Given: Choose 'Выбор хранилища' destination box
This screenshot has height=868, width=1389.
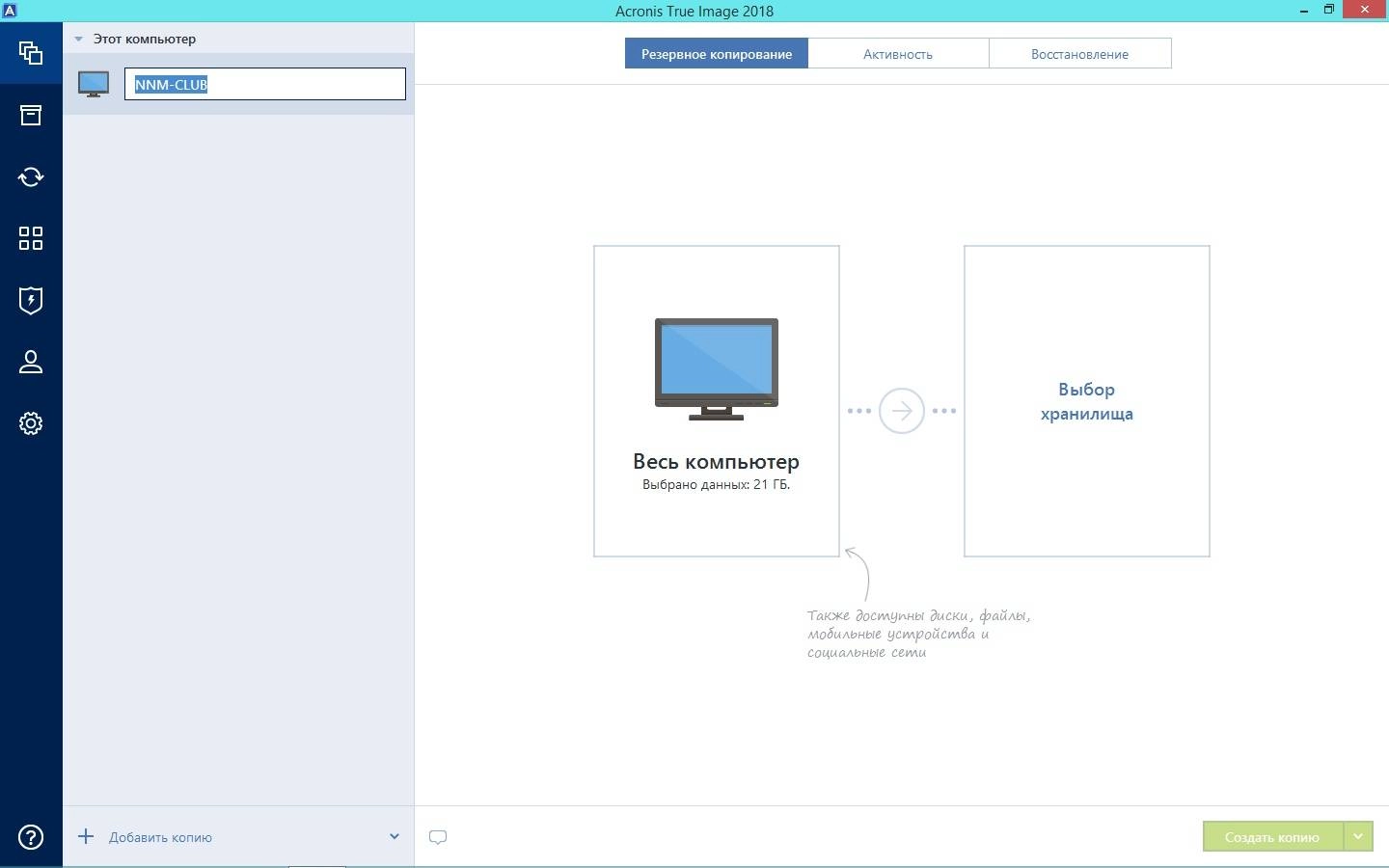Looking at the screenshot, I should (1087, 401).
